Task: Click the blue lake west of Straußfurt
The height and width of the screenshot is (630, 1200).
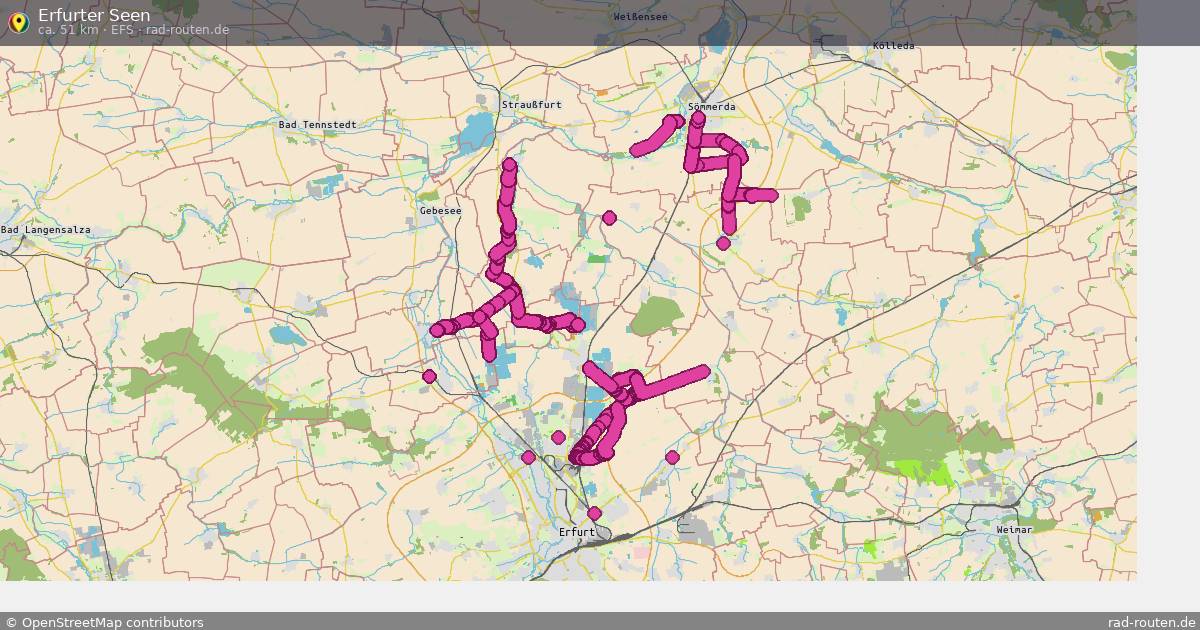Action: point(478,131)
